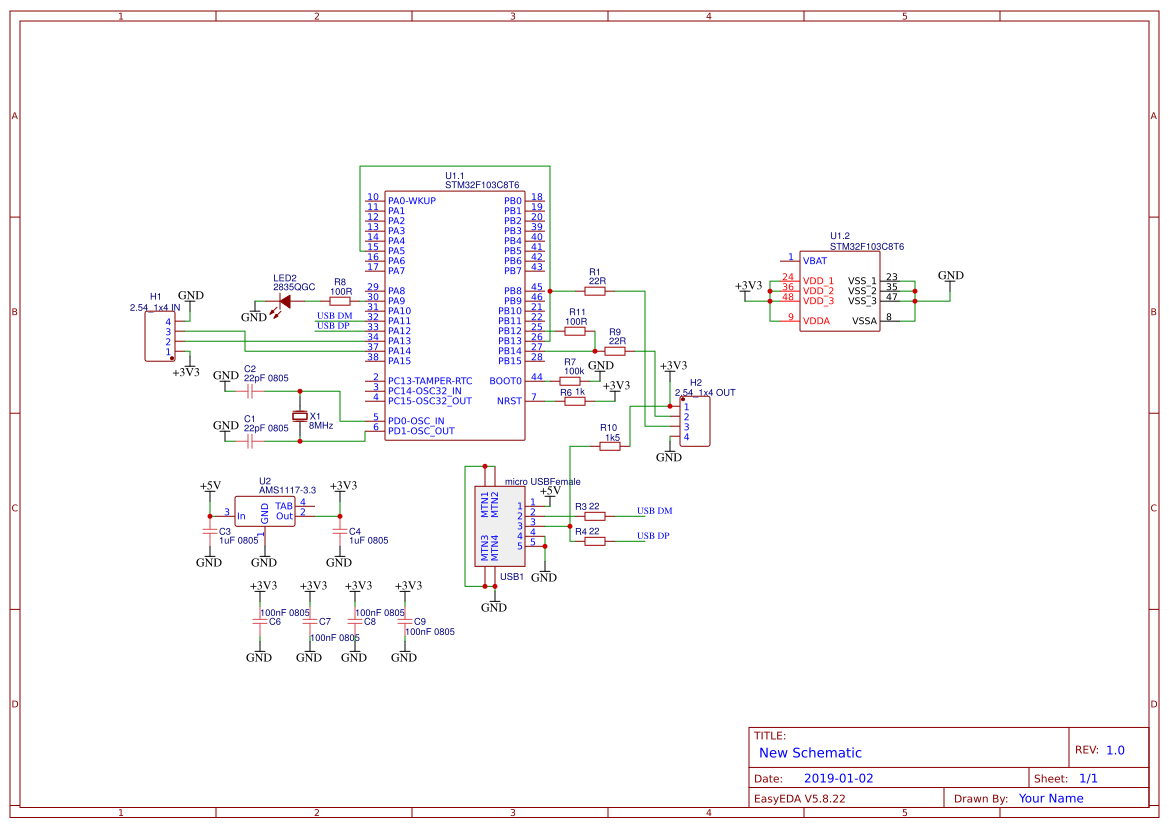Click the "U1.2" designator label

tap(839, 236)
